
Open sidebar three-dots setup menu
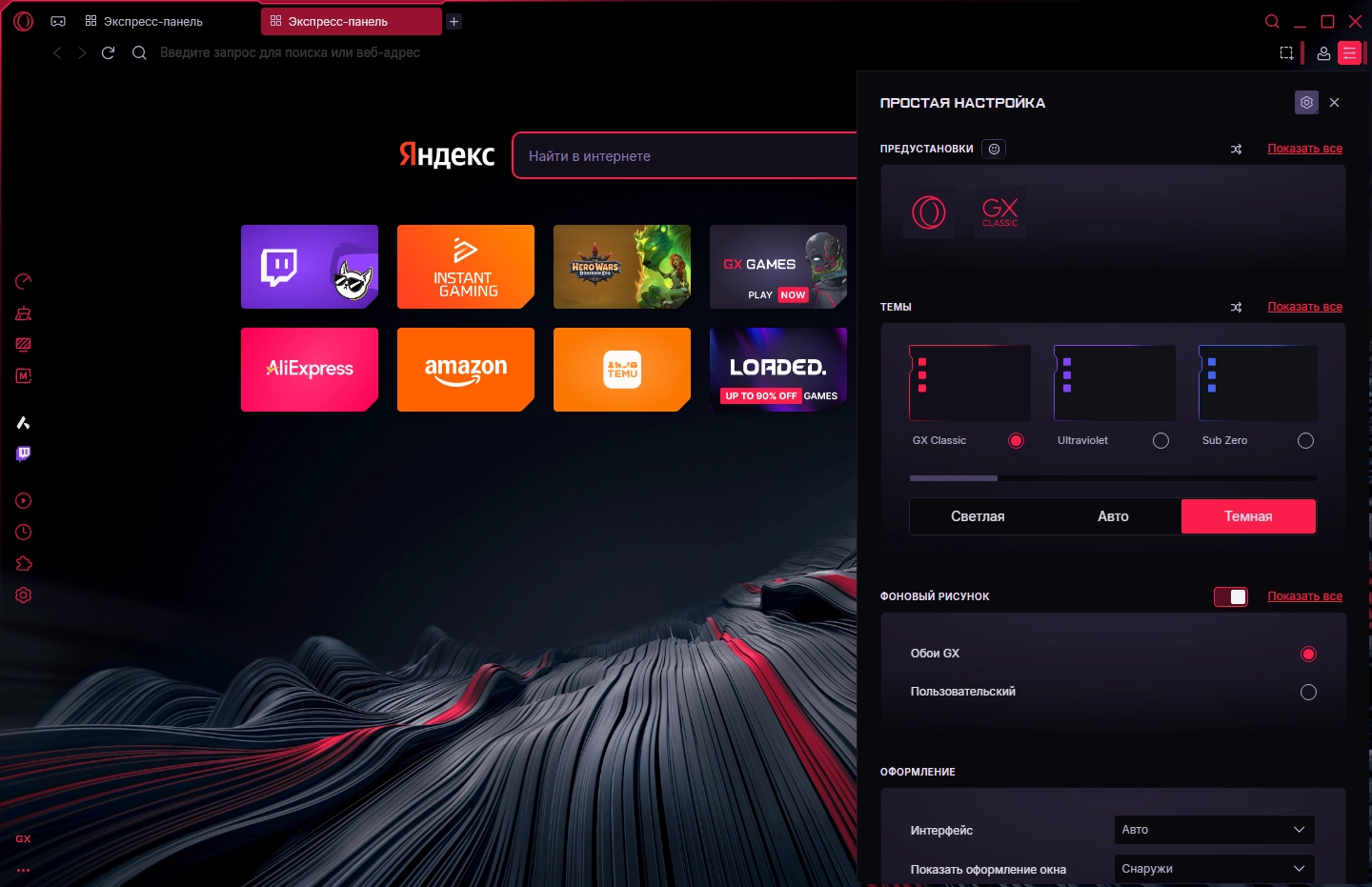point(24,870)
